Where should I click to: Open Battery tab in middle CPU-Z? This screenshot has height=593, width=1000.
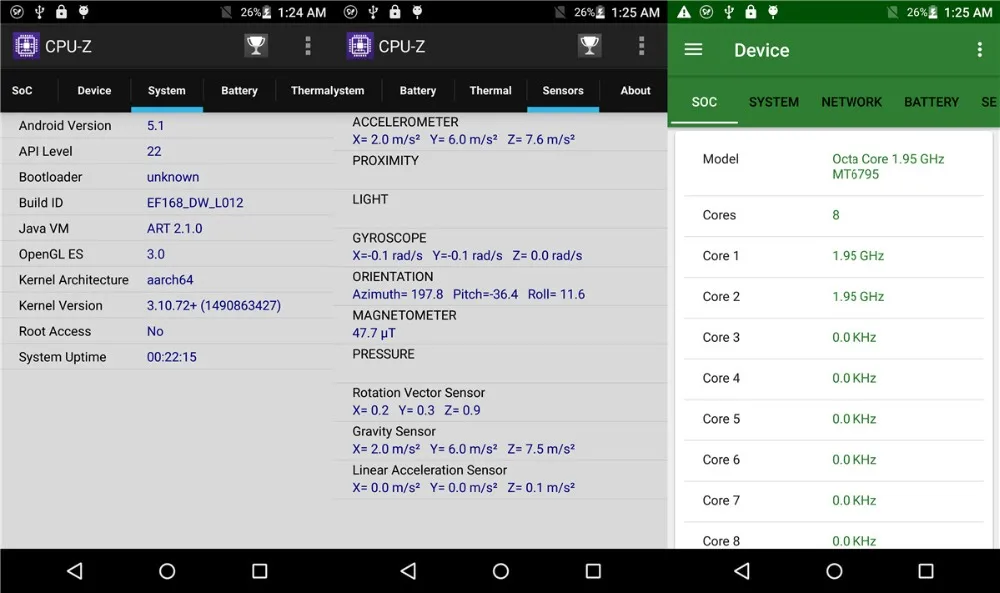(x=418, y=91)
